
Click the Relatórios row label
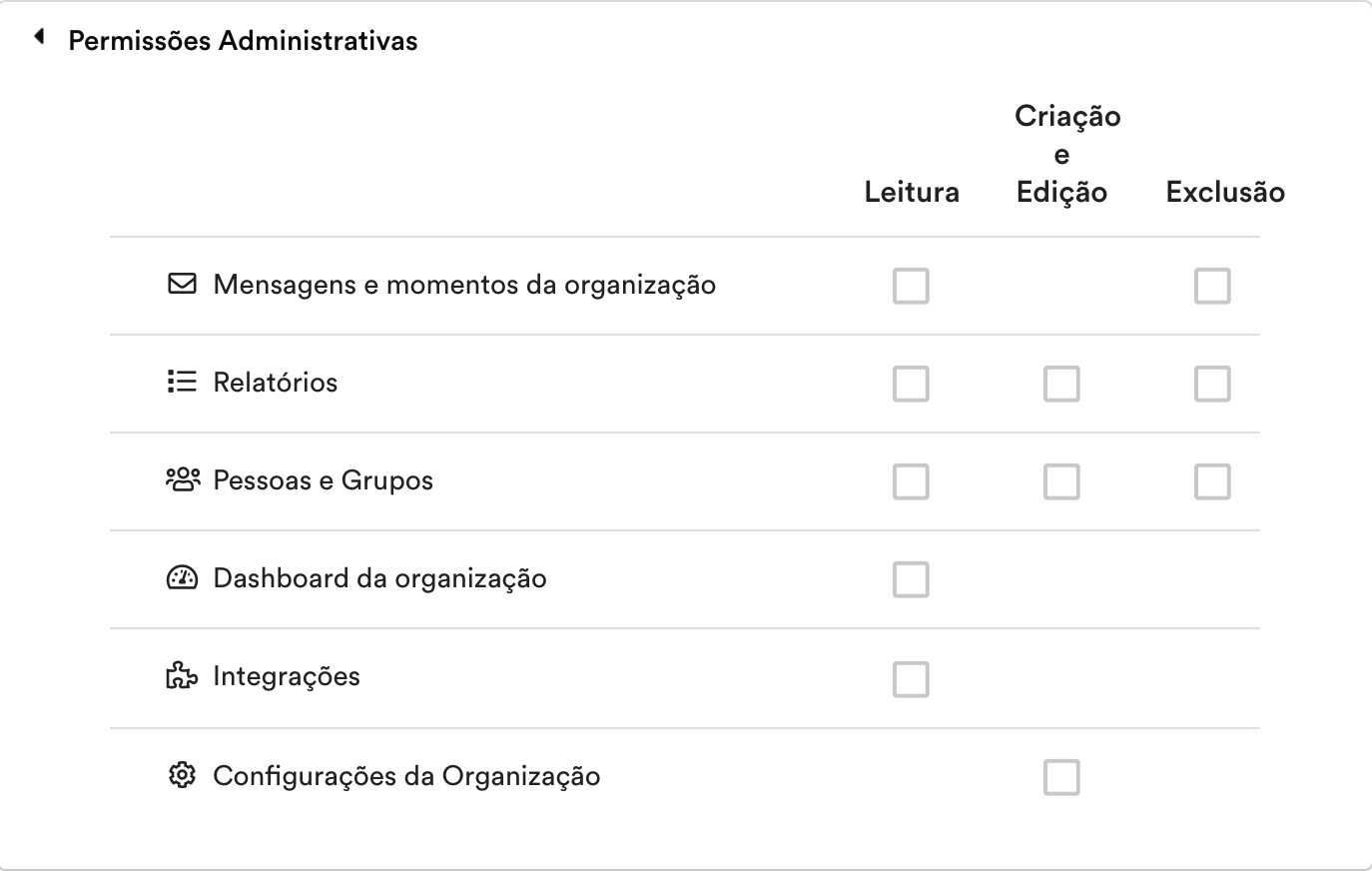point(276,383)
